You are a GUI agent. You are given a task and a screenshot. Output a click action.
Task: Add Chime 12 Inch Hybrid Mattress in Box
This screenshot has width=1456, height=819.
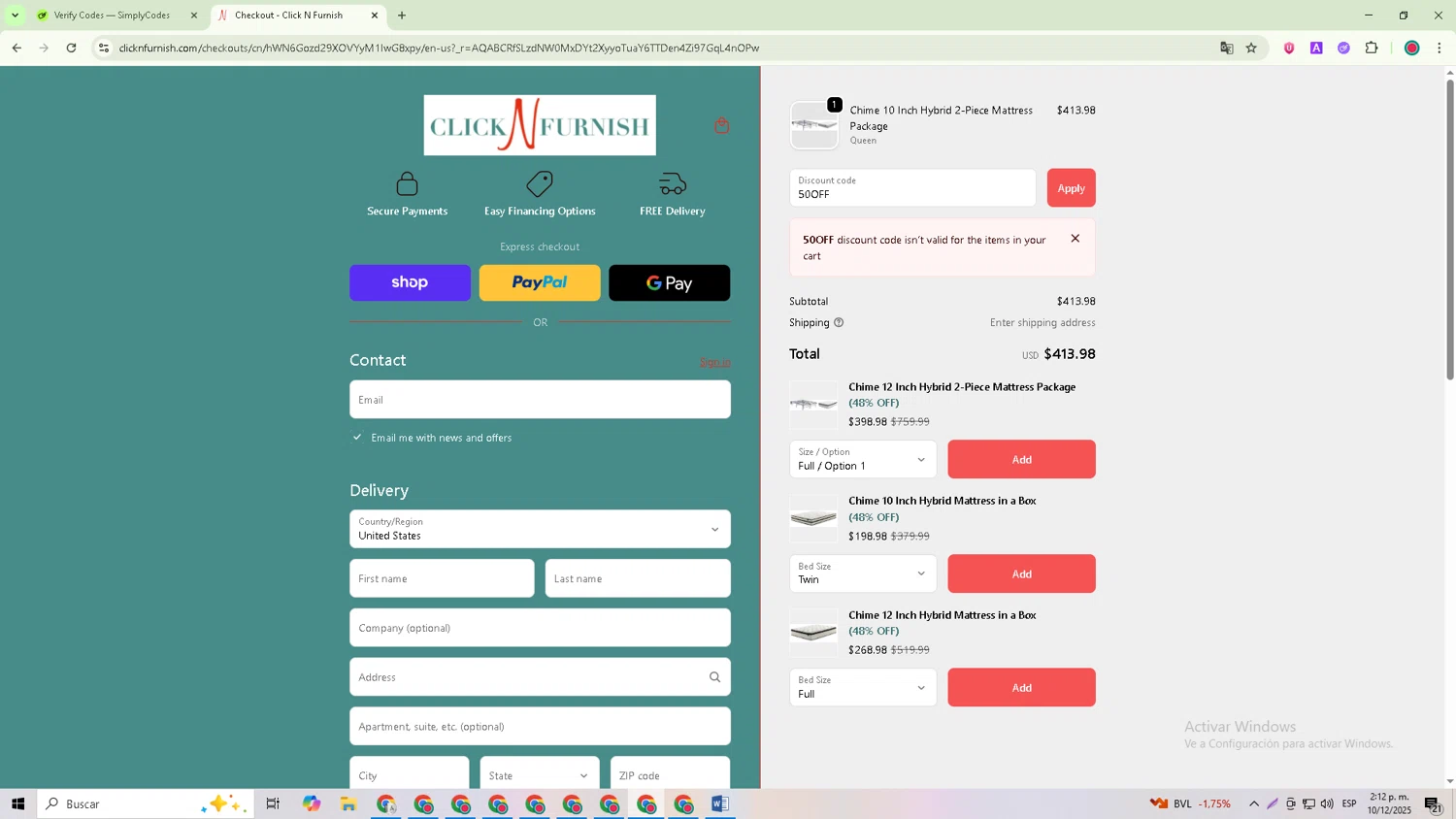1021,687
